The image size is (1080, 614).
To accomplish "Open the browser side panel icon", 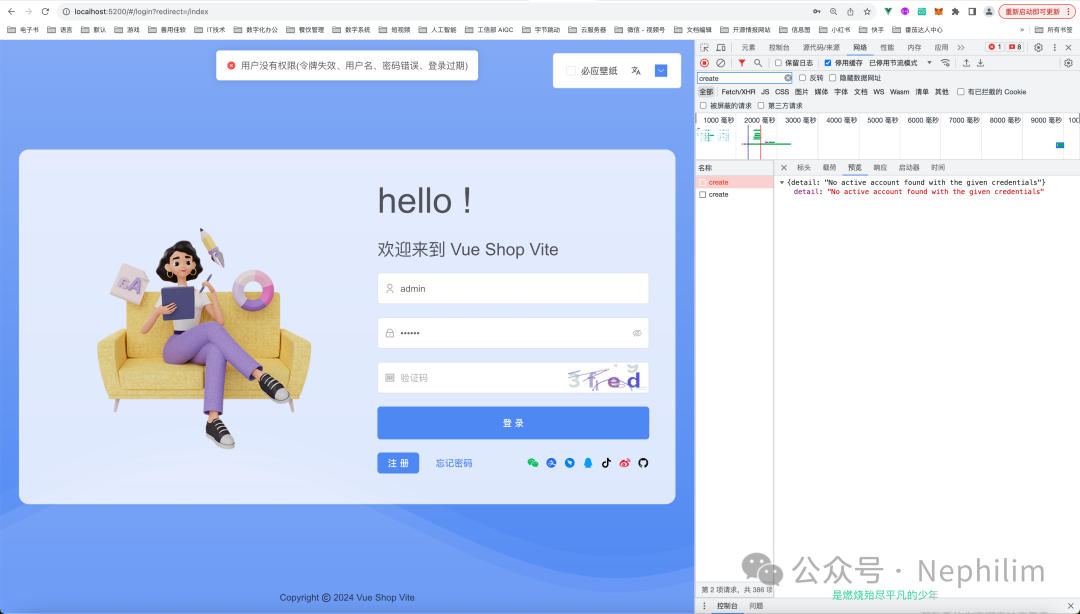I will 972,12.
